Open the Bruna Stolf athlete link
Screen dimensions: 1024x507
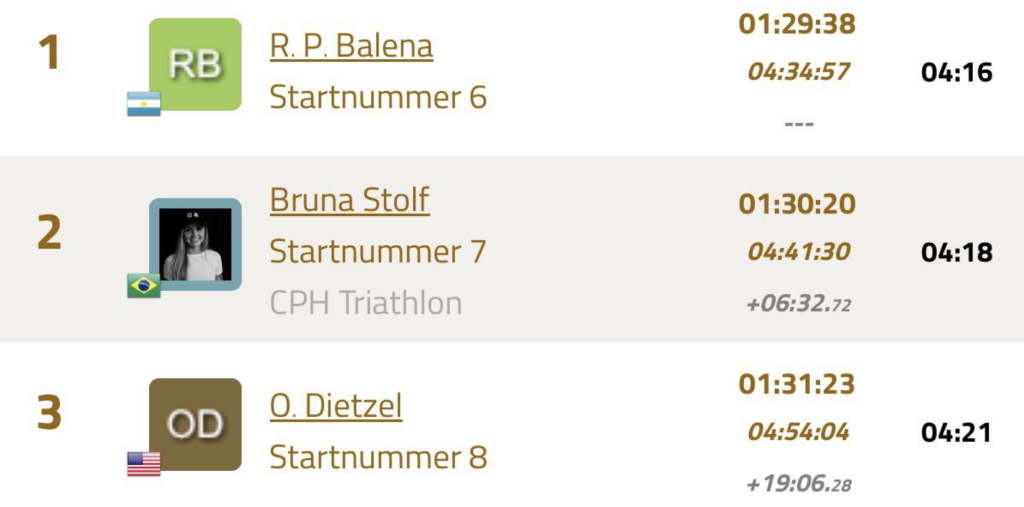tap(349, 200)
